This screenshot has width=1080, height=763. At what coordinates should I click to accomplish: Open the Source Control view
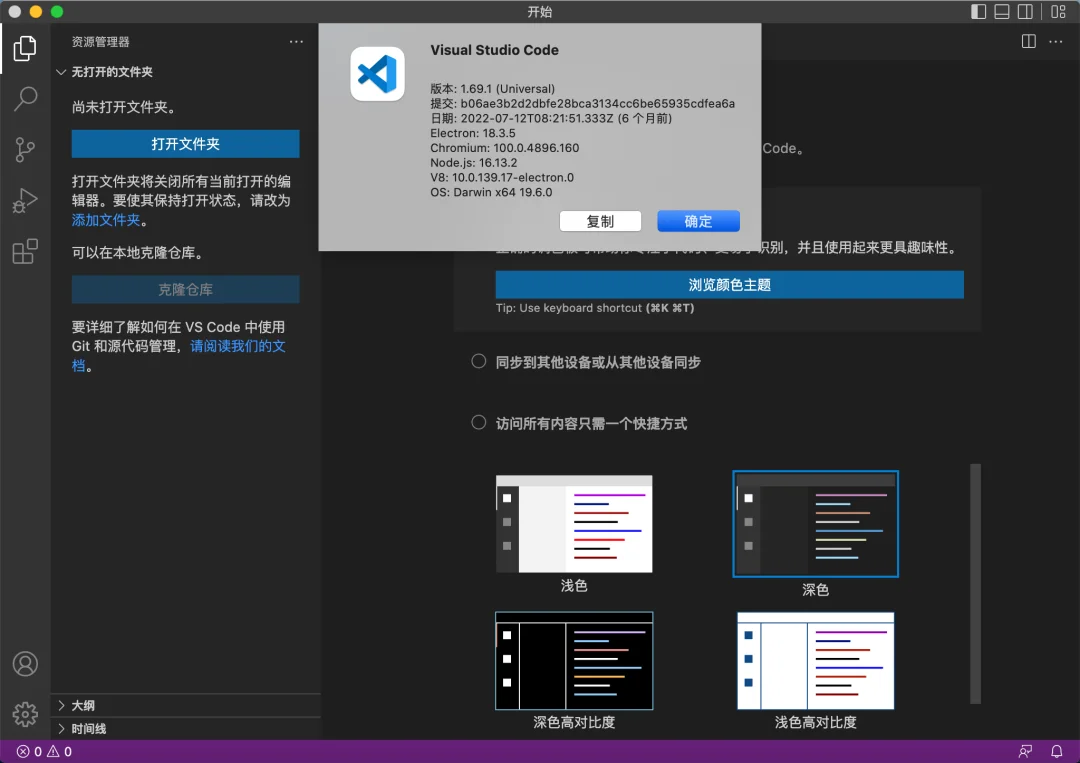25,149
